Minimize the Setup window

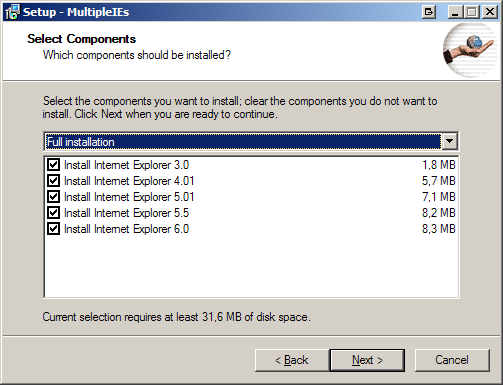click(x=455, y=12)
